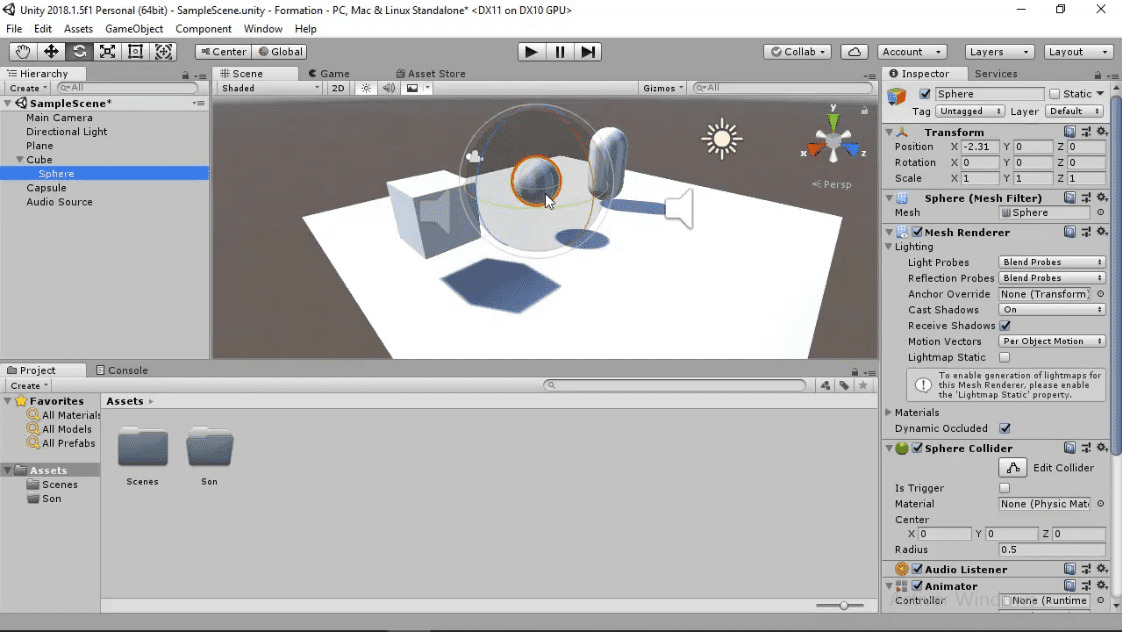The height and width of the screenshot is (632, 1122).
Task: Toggle scene audio in the Scene view toolbar
Action: [x=389, y=87]
